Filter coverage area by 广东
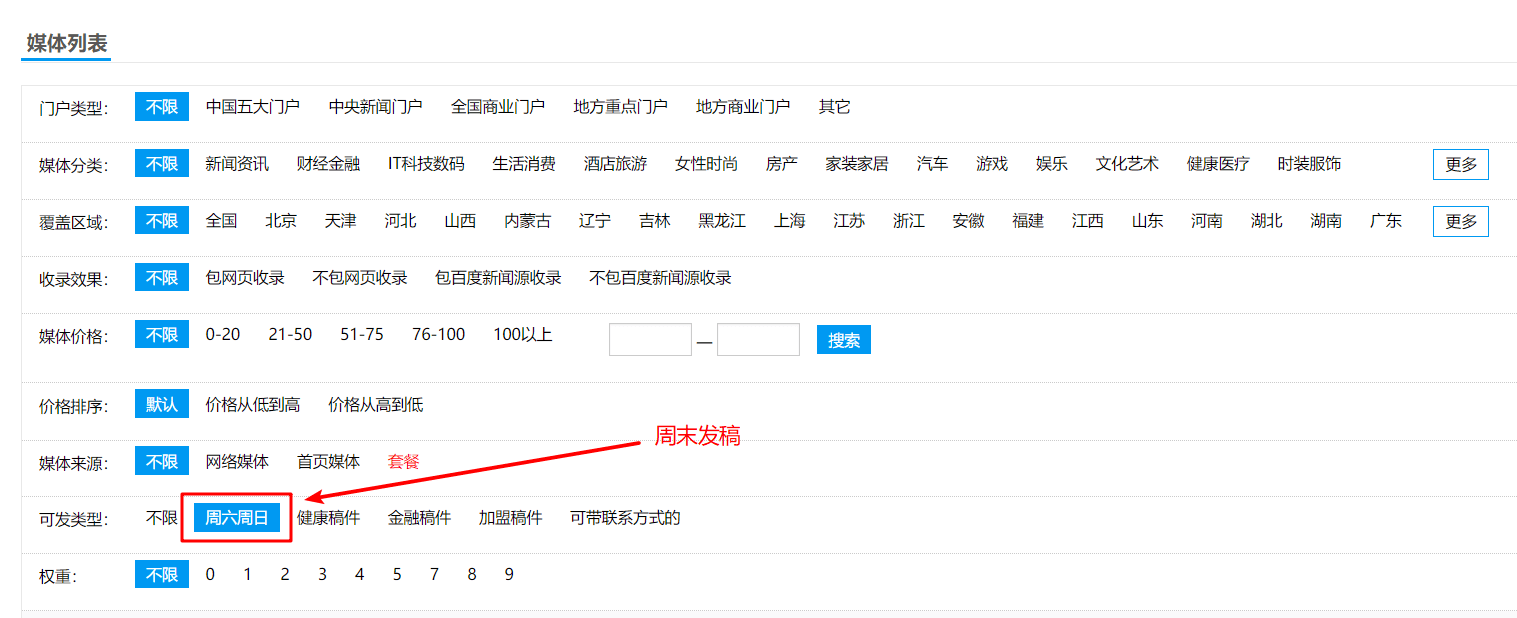The height and width of the screenshot is (618, 1517). pos(1386,221)
